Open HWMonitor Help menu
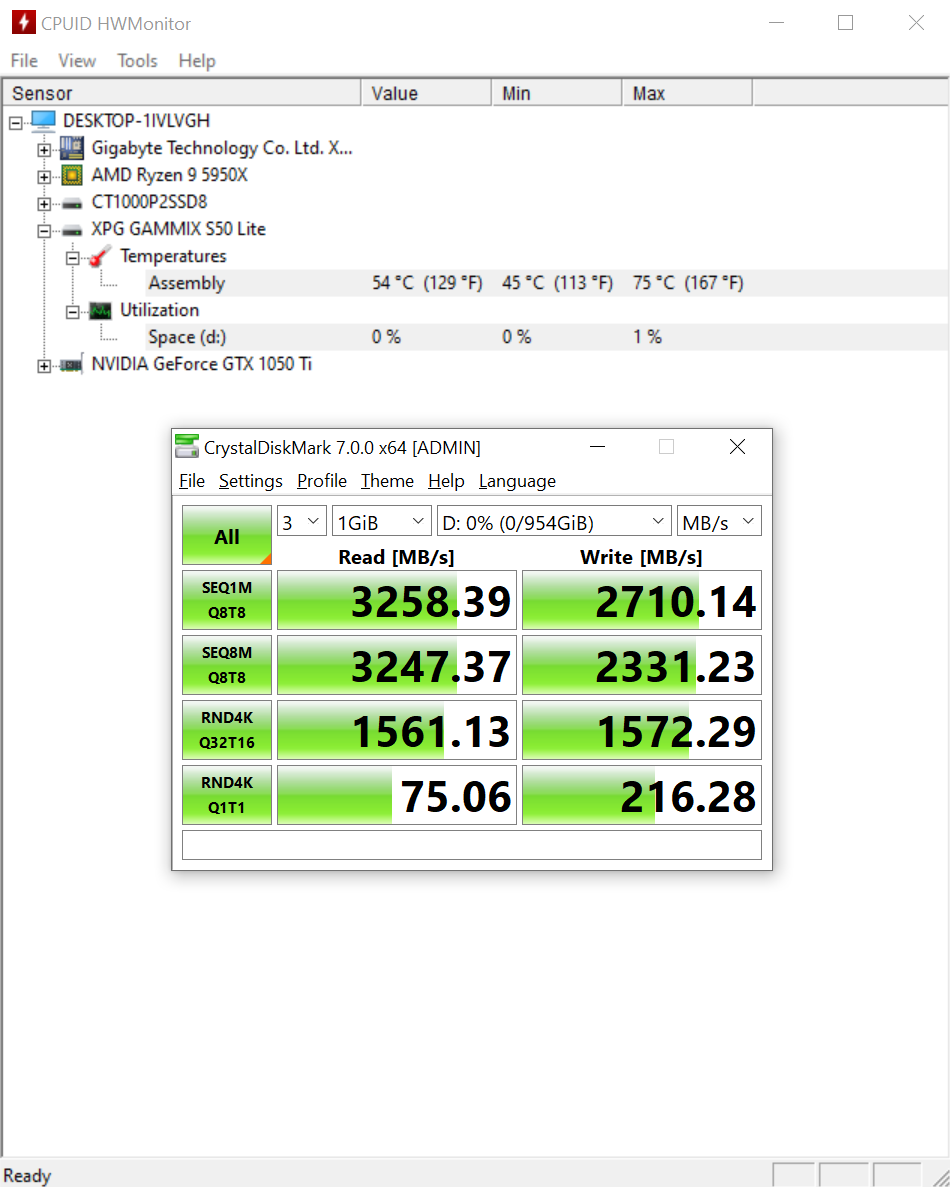This screenshot has width=950, height=1187. [197, 61]
